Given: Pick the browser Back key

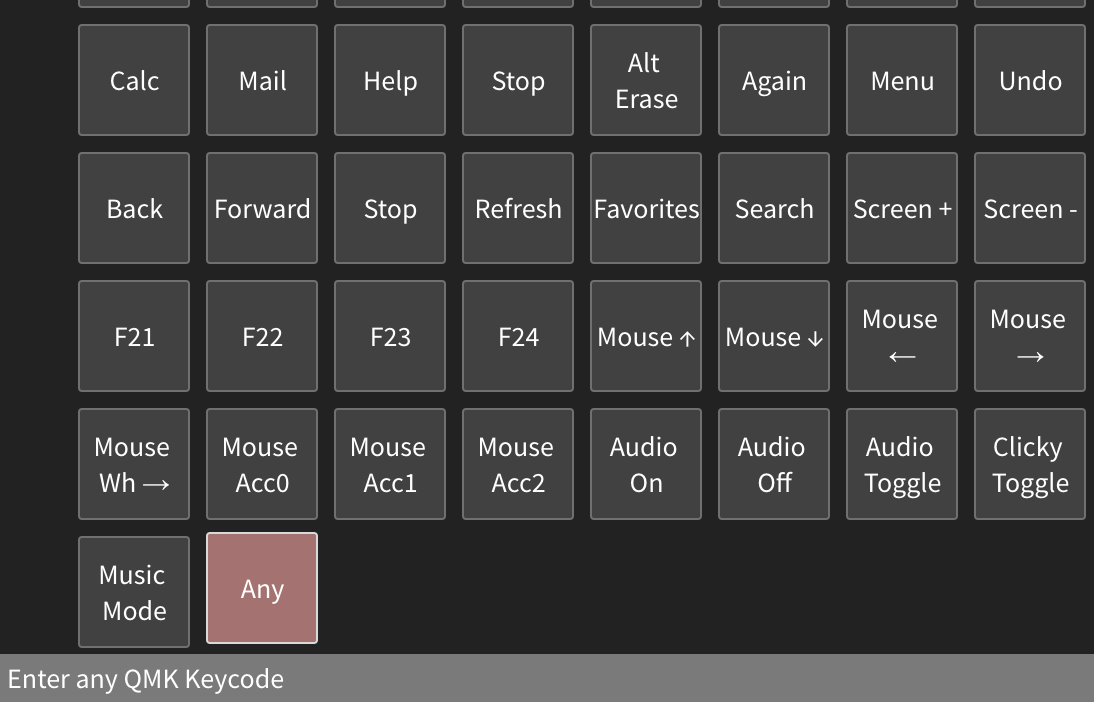Looking at the screenshot, I should (x=133, y=208).
